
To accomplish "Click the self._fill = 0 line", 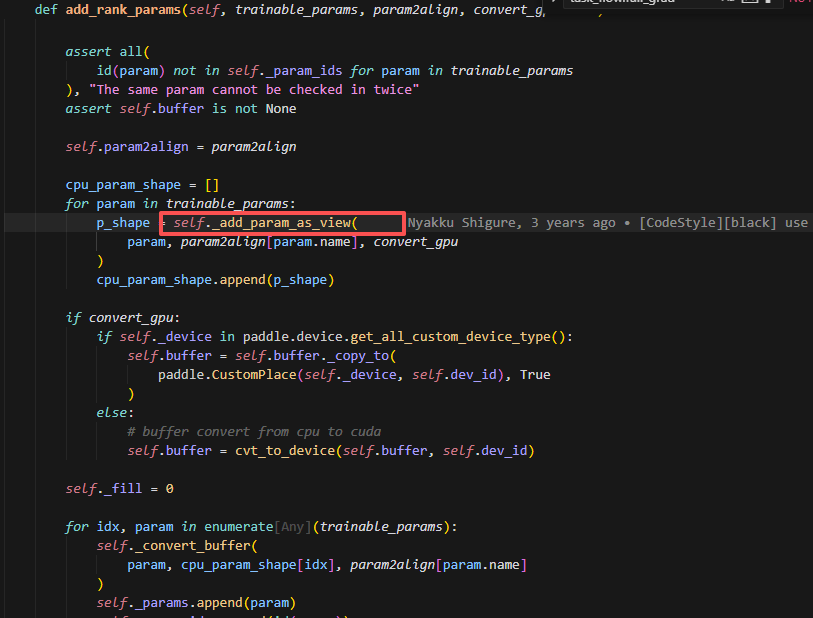I will (119, 489).
